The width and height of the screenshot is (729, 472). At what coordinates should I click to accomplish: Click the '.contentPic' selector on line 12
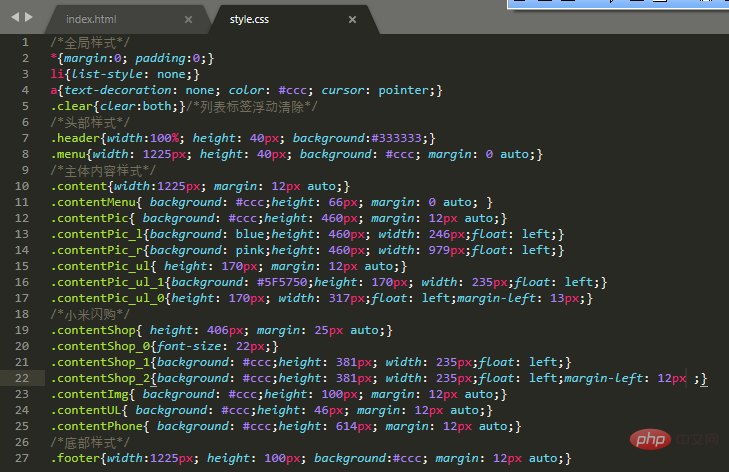coord(90,218)
